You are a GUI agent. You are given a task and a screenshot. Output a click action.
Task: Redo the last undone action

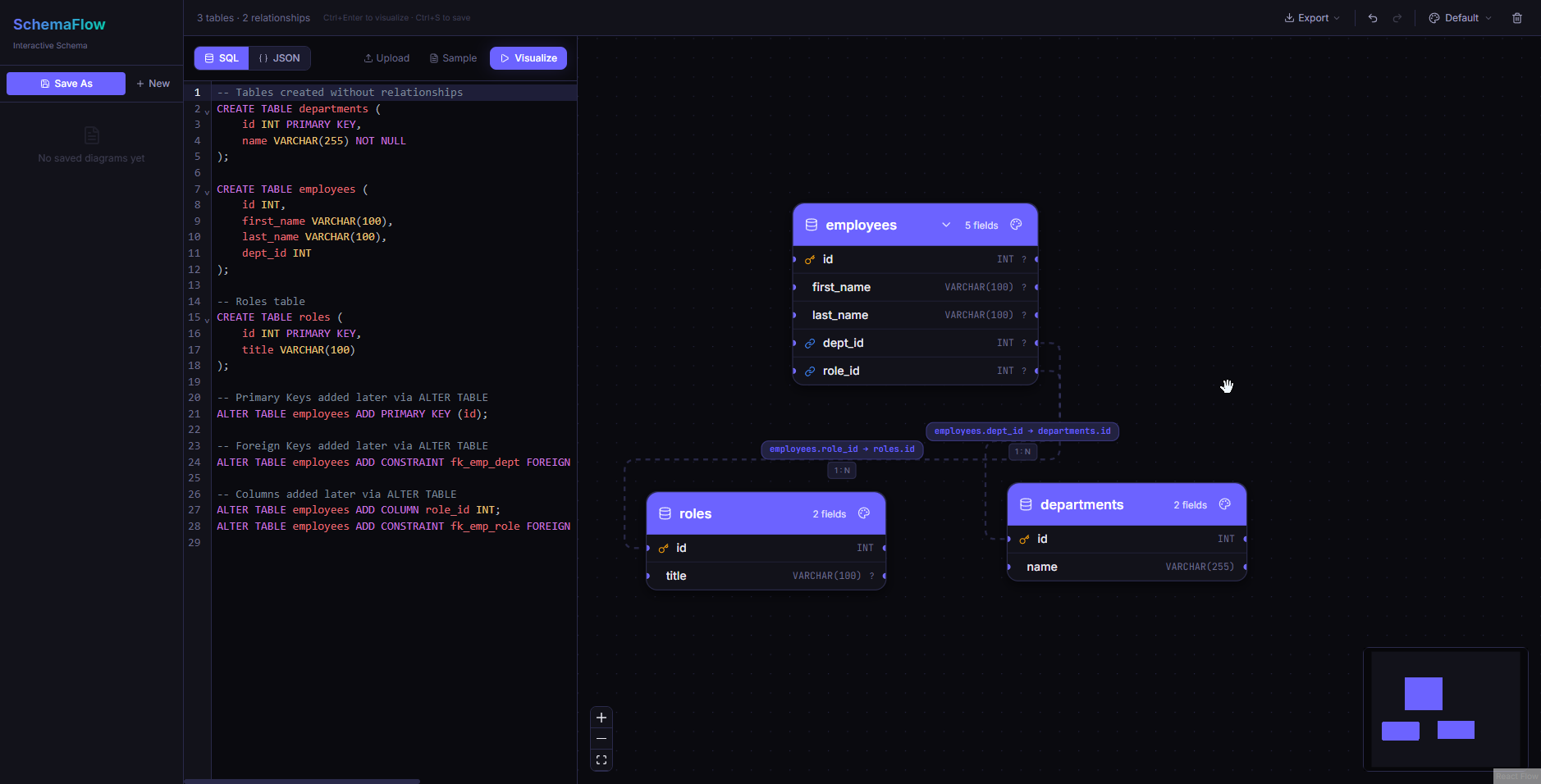[1396, 17]
